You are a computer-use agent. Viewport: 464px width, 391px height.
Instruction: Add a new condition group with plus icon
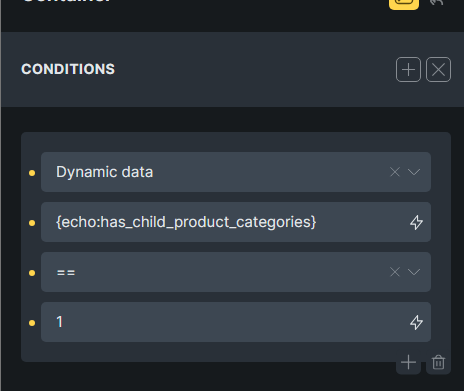408,70
